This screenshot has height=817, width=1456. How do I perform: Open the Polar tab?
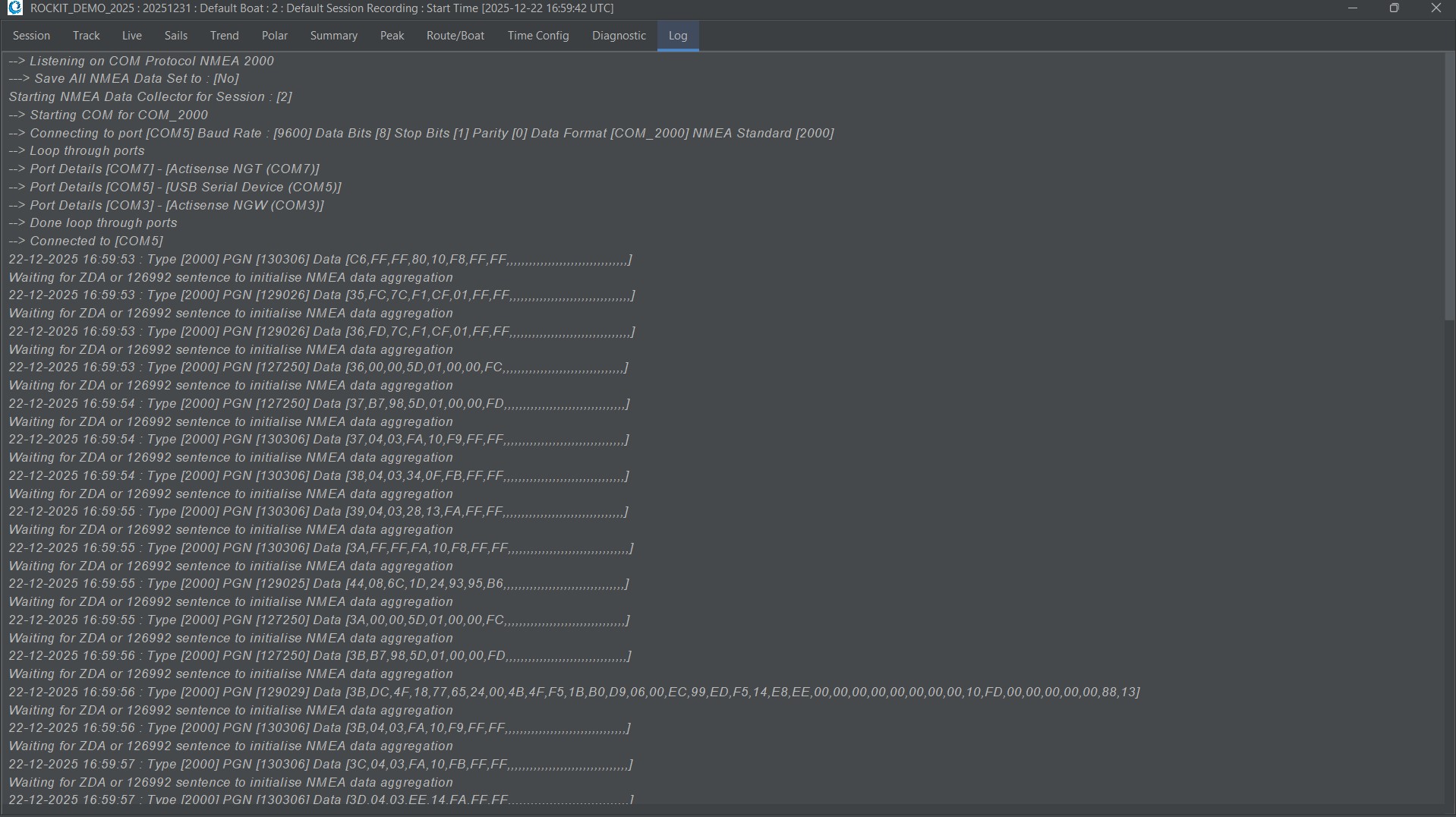(x=274, y=36)
